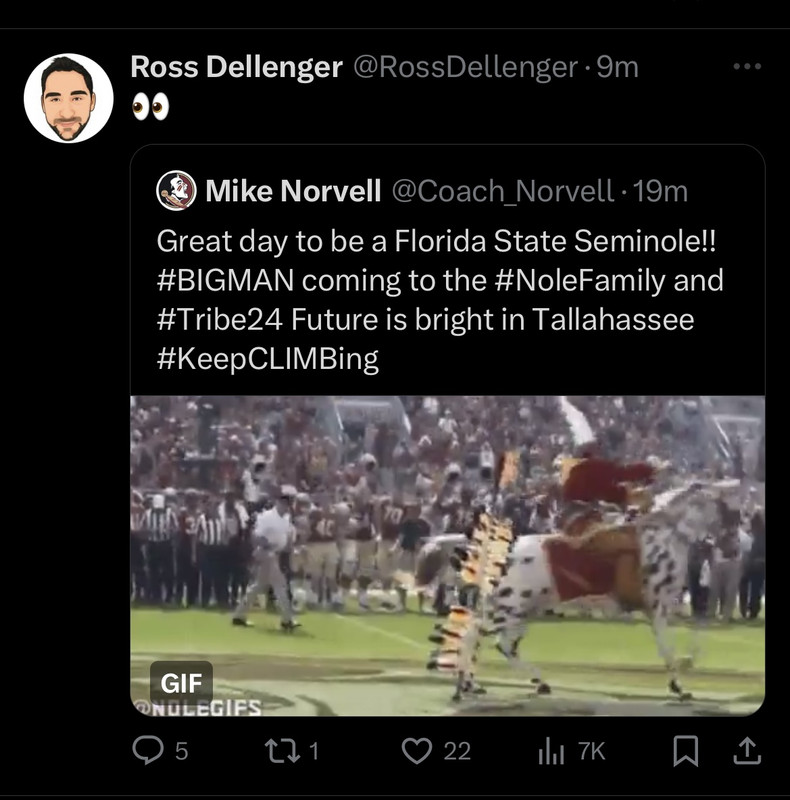Play the Seminole horse GIF

[x=448, y=555]
